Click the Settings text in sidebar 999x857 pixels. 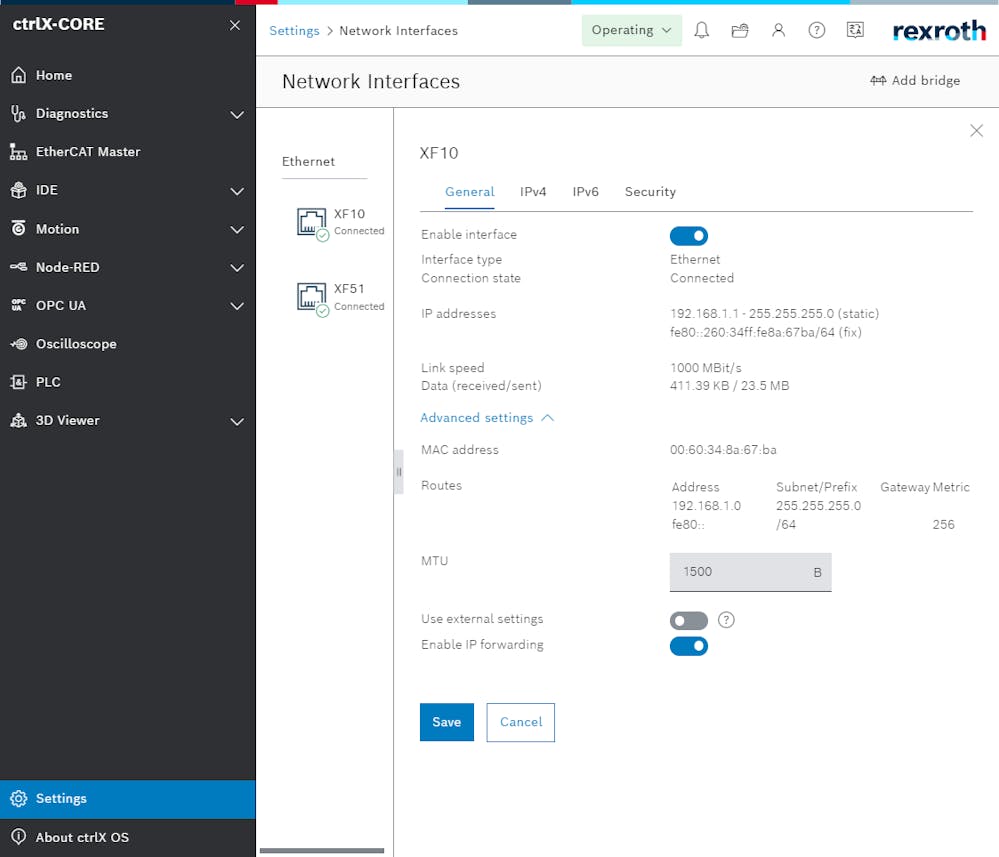point(61,798)
